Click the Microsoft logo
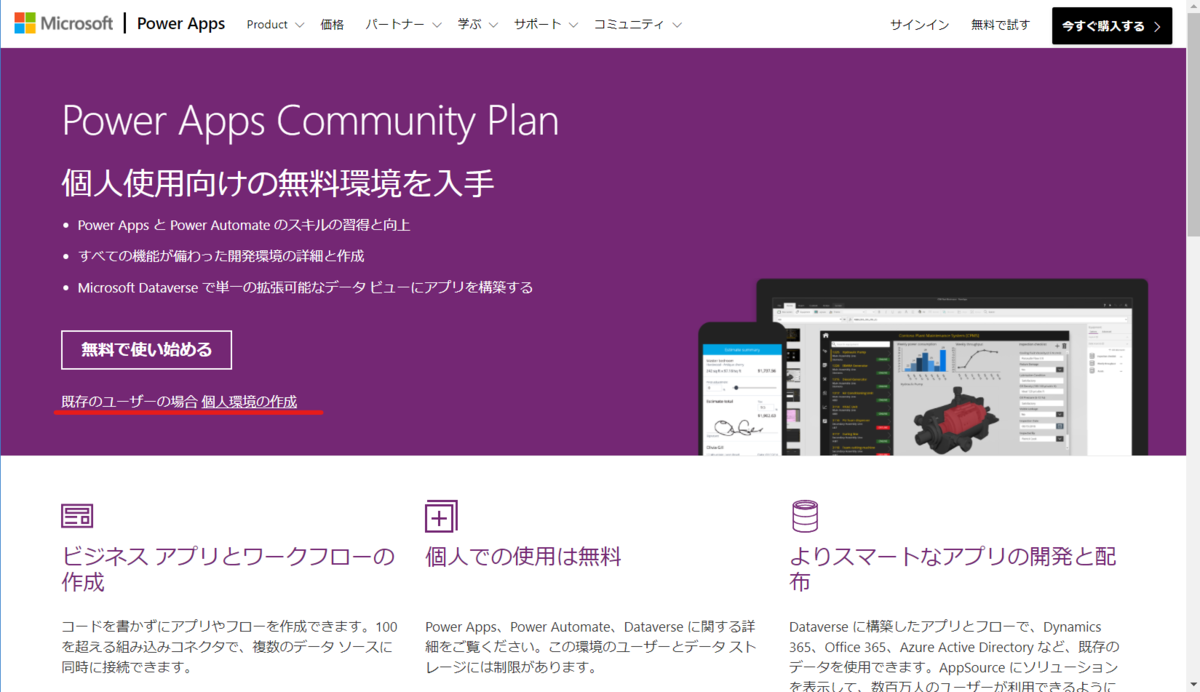This screenshot has height=692, width=1200. point(63,22)
